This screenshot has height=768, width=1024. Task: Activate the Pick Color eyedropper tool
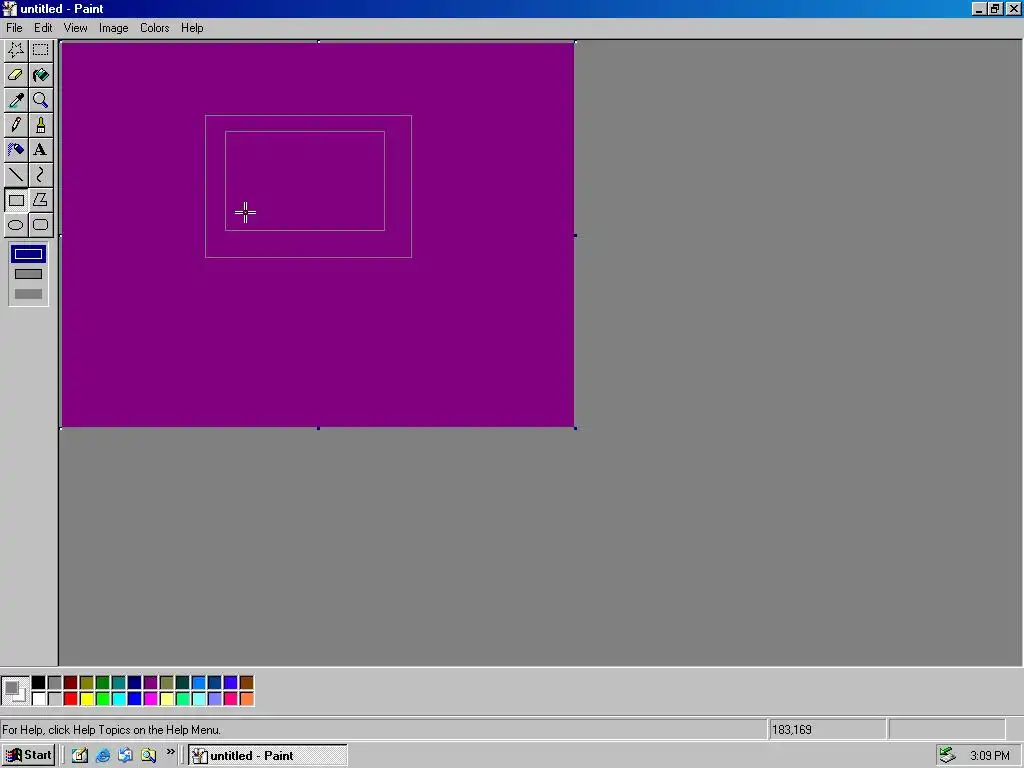[16, 100]
